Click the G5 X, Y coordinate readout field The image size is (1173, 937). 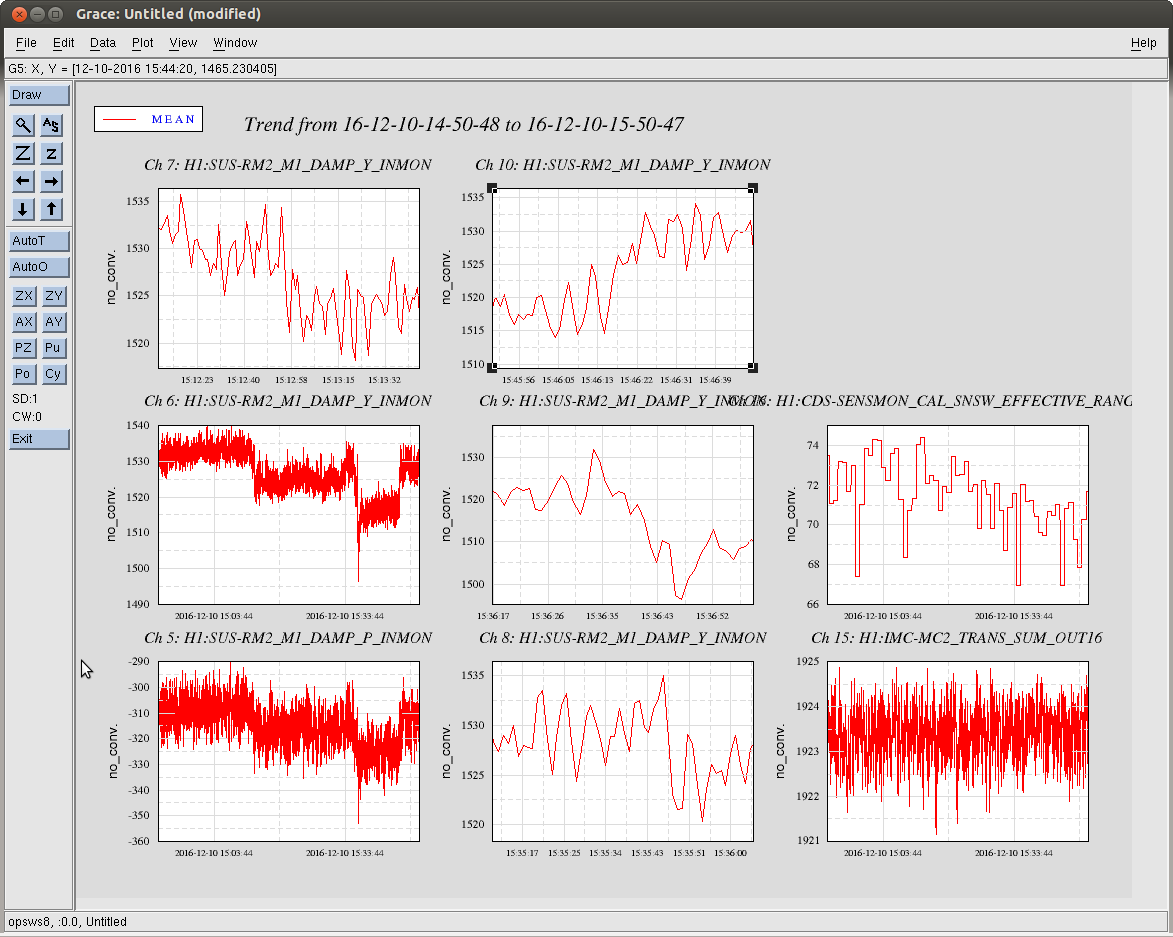586,69
